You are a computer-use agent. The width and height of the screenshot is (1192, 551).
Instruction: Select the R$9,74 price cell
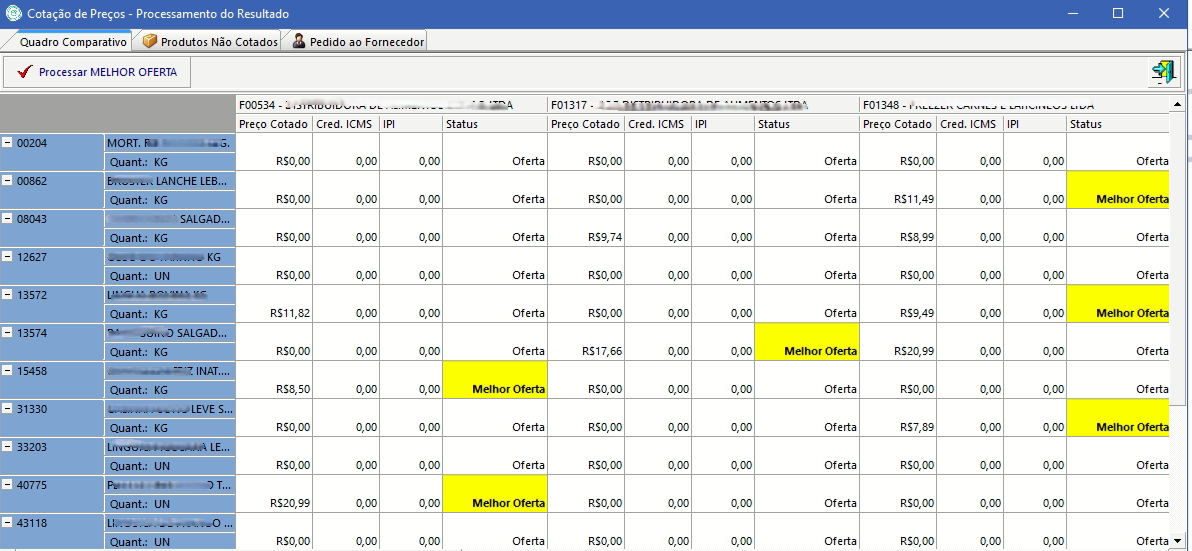click(x=586, y=228)
